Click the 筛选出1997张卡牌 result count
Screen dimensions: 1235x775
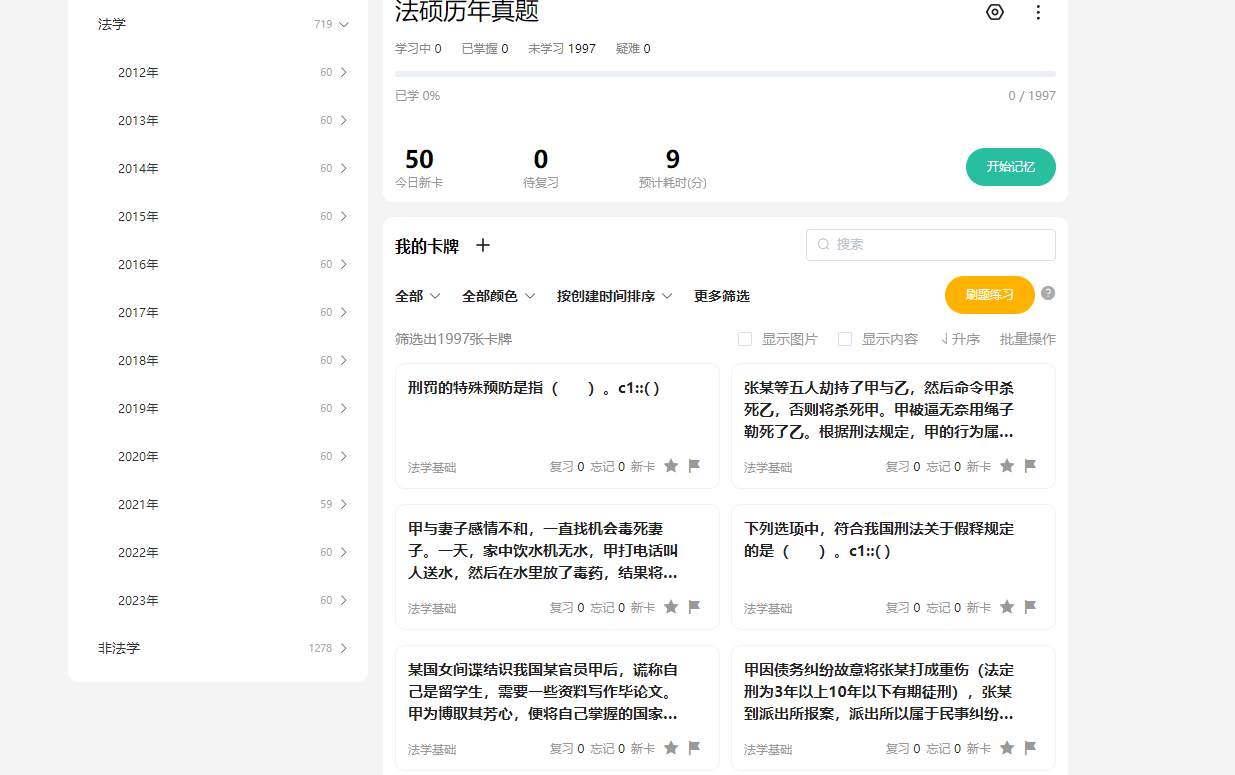[x=453, y=339]
